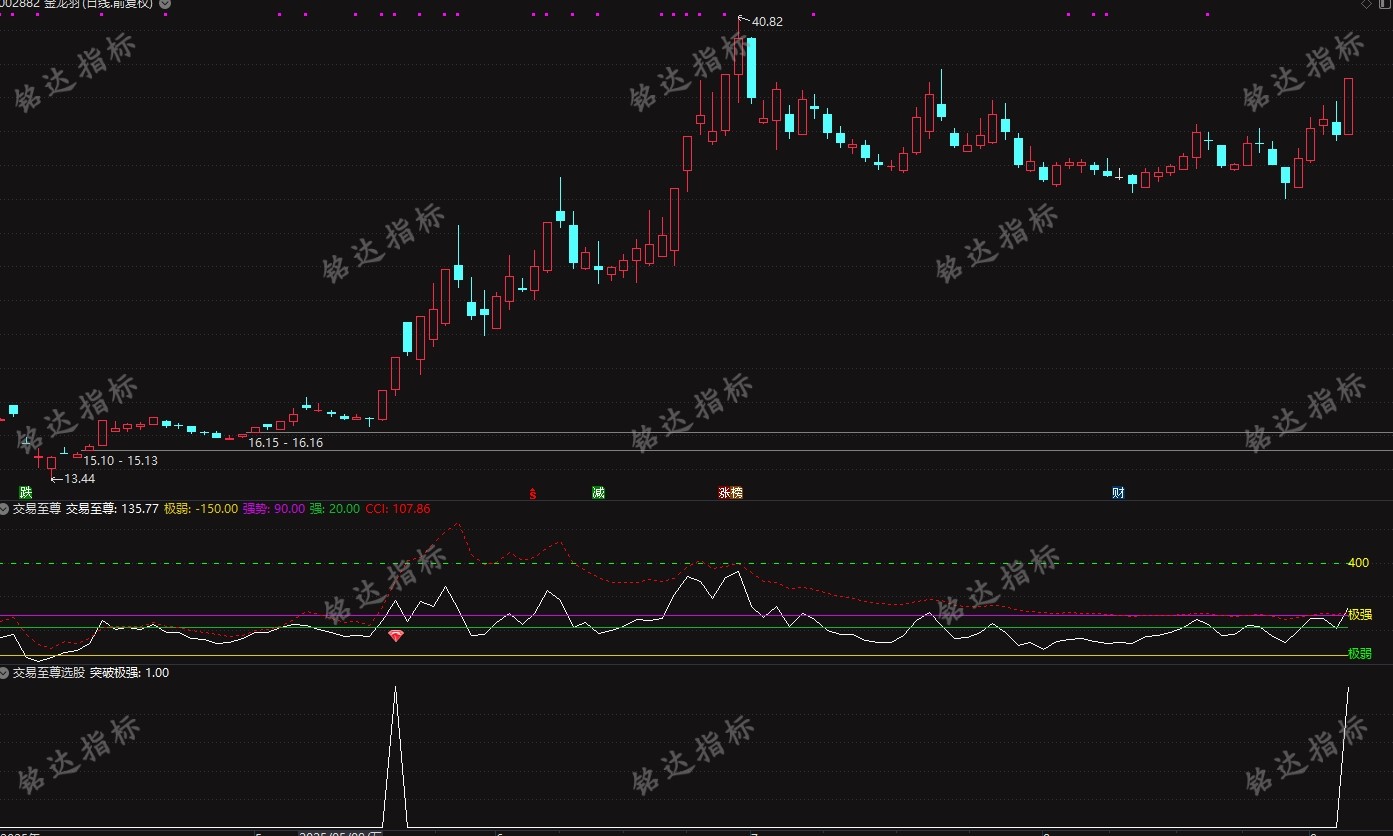The image size is (1393, 836).
Task: Click the CCI: 107.86 value
Action: [x=398, y=509]
